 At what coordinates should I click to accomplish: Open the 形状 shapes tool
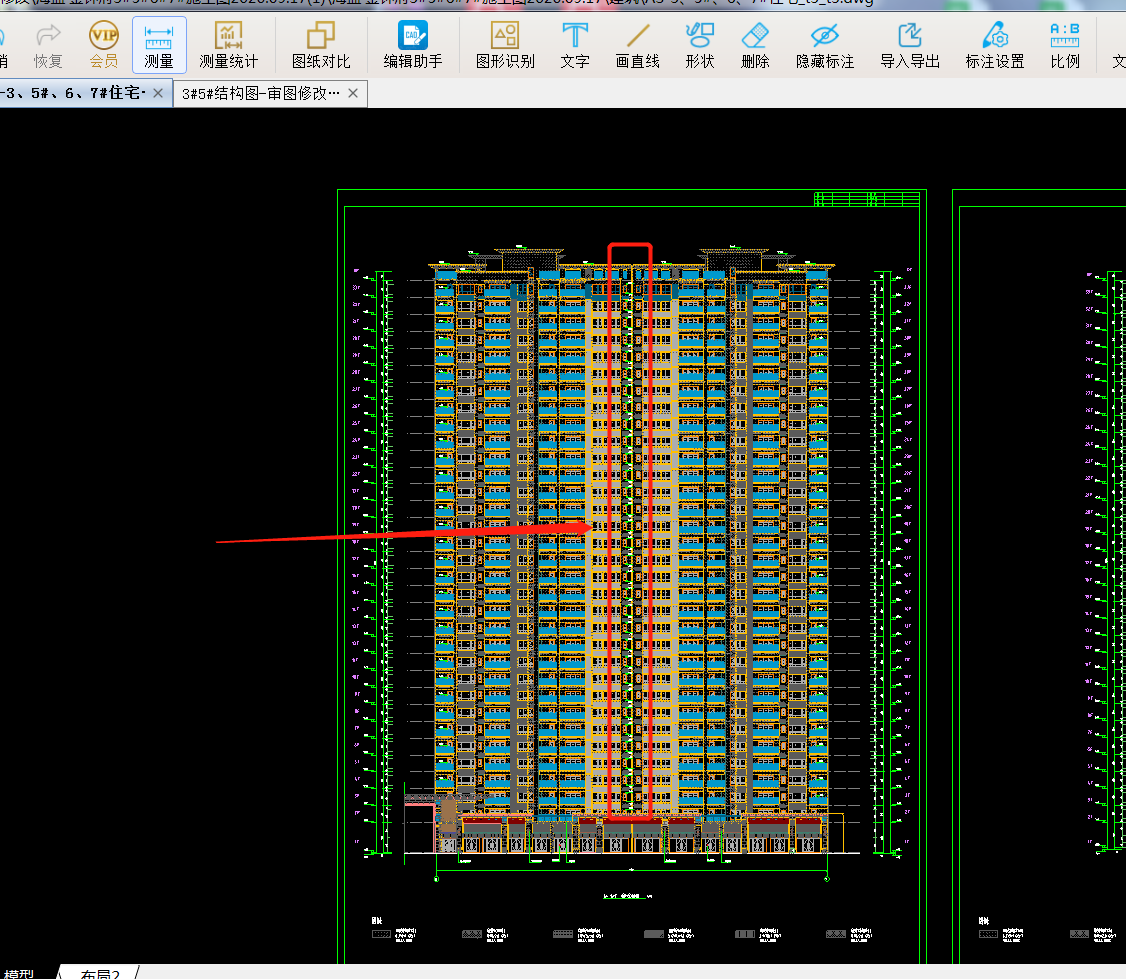click(x=699, y=46)
